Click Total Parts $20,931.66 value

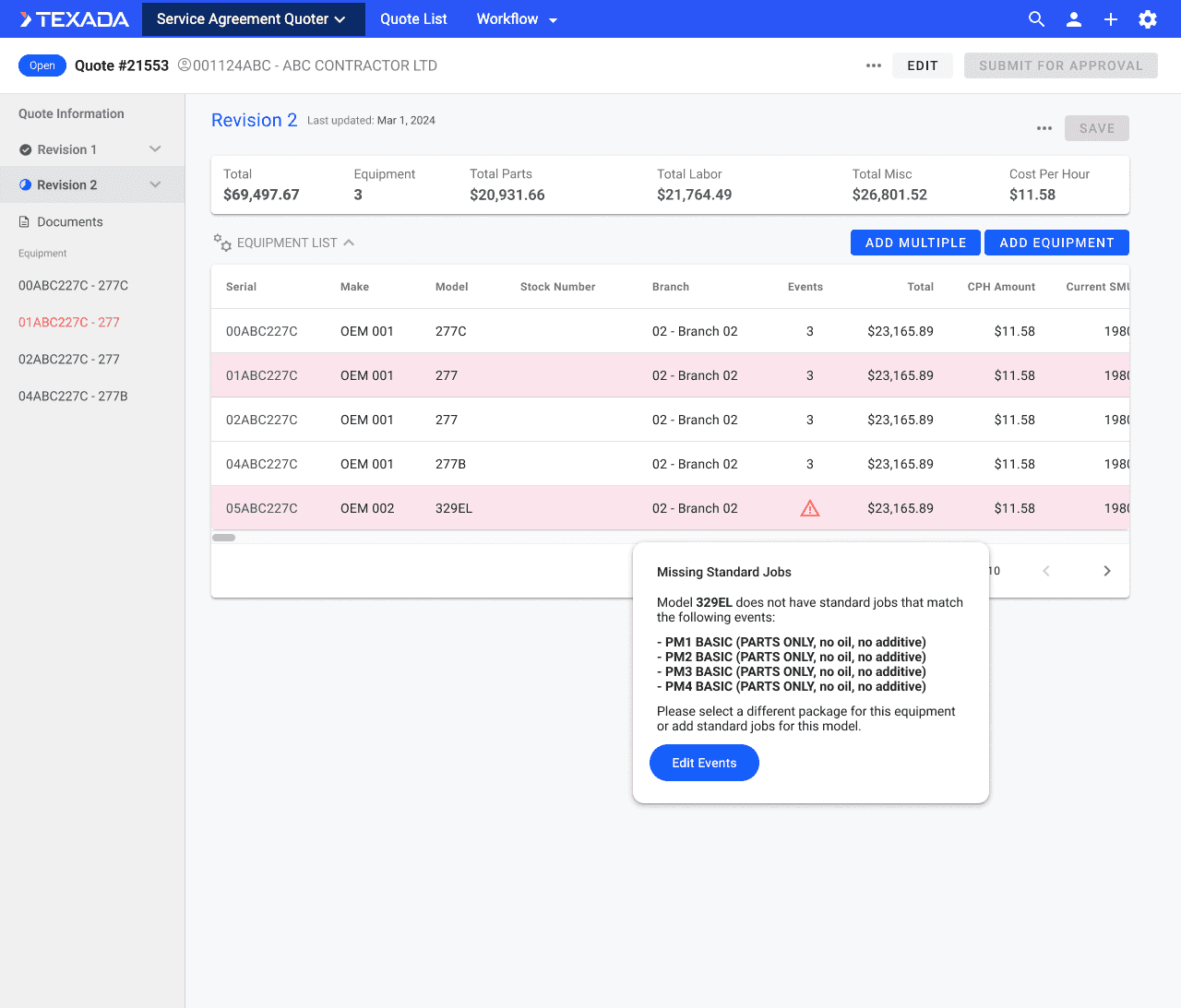(x=507, y=195)
